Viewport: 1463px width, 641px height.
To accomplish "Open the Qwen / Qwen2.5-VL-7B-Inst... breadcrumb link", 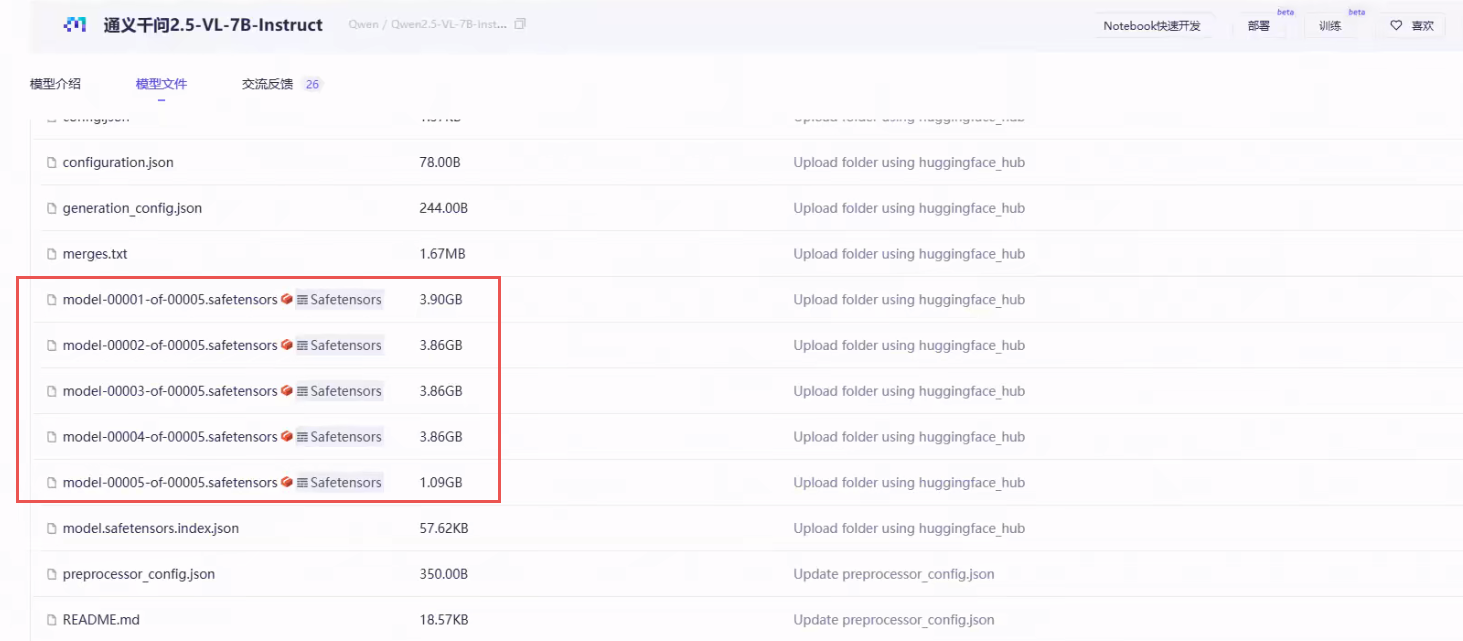I will tap(428, 25).
